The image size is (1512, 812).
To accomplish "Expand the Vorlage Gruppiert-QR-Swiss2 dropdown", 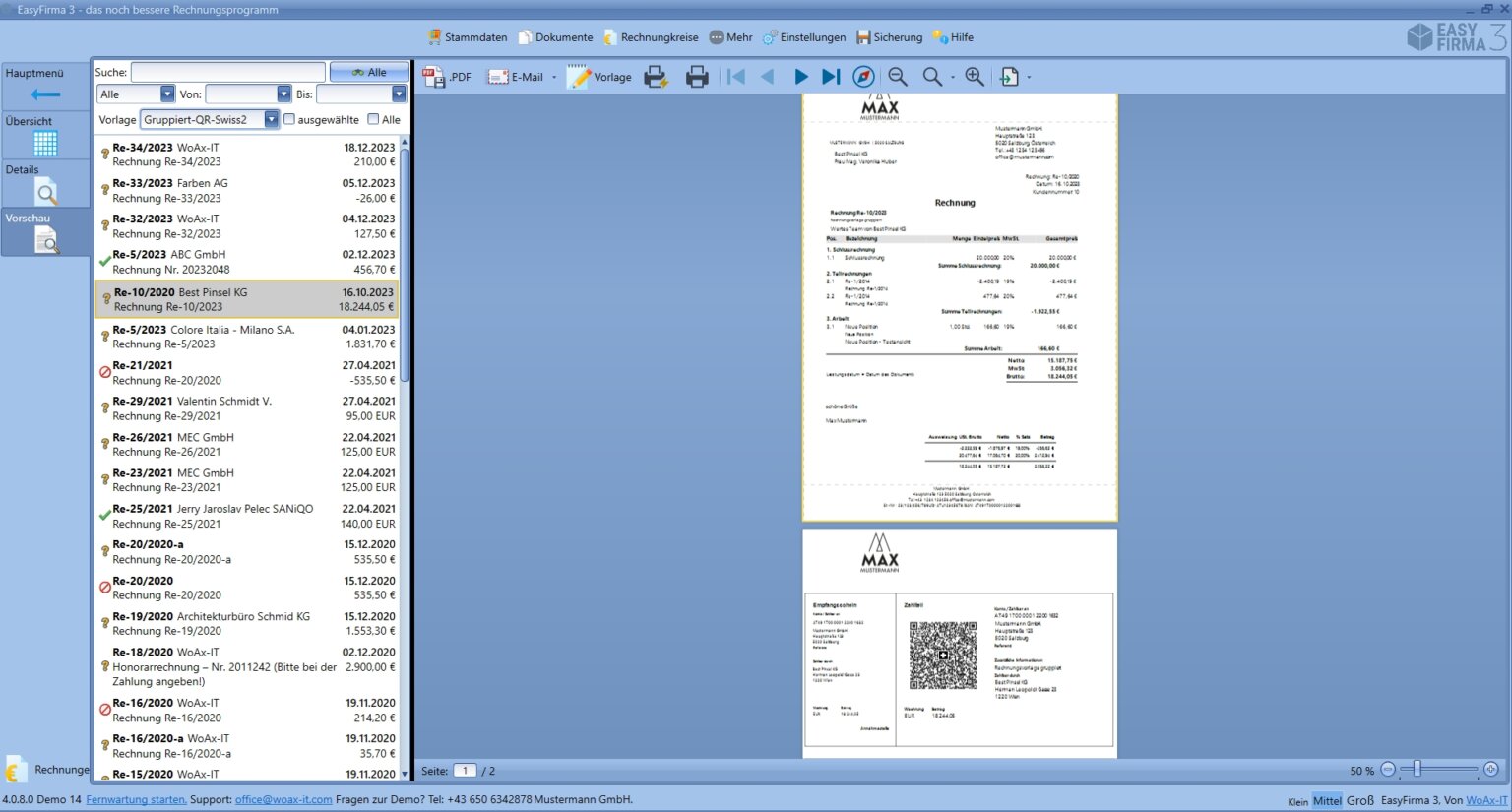I will pos(271,119).
